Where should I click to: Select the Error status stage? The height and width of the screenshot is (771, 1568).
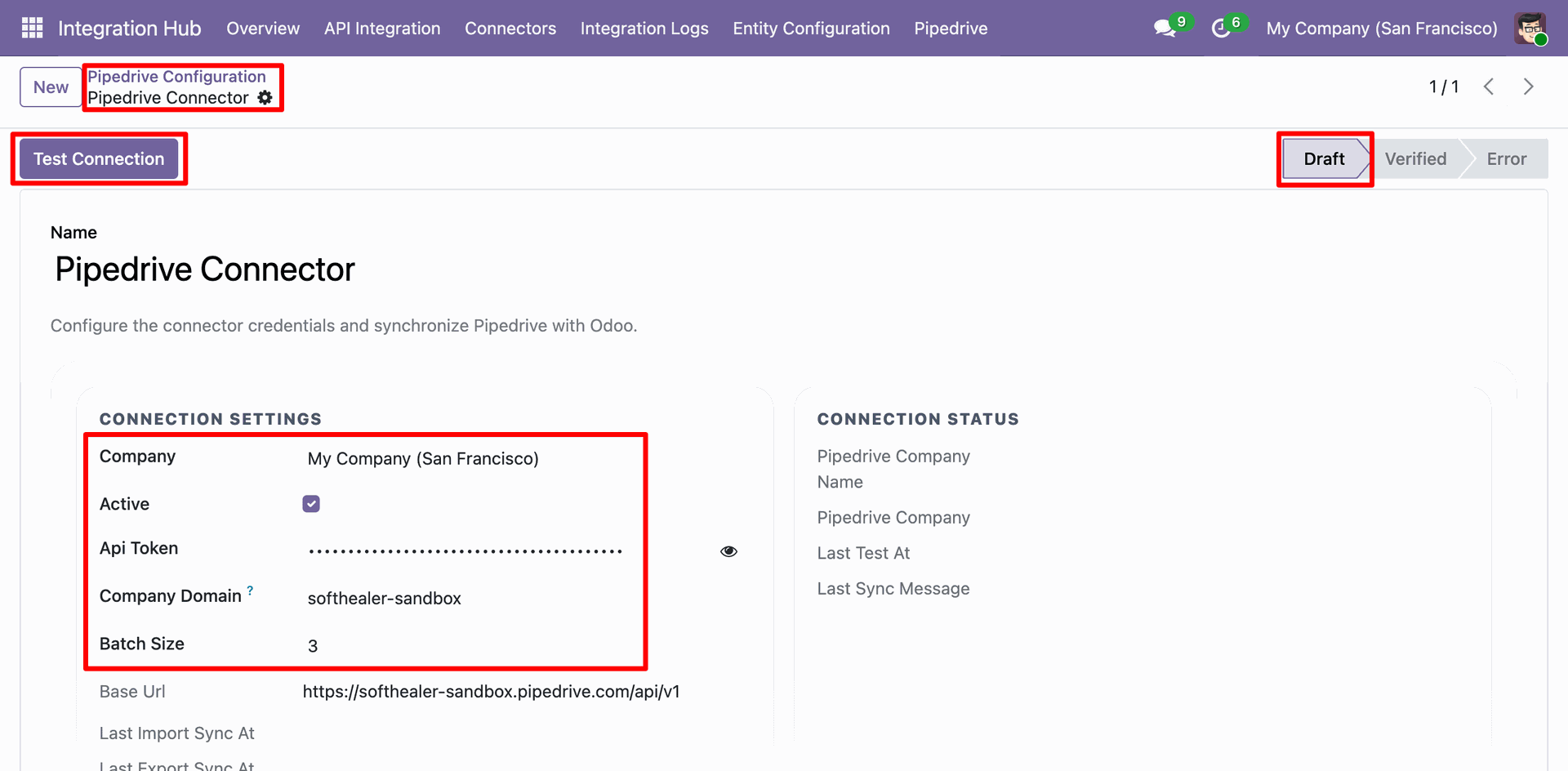click(x=1506, y=158)
